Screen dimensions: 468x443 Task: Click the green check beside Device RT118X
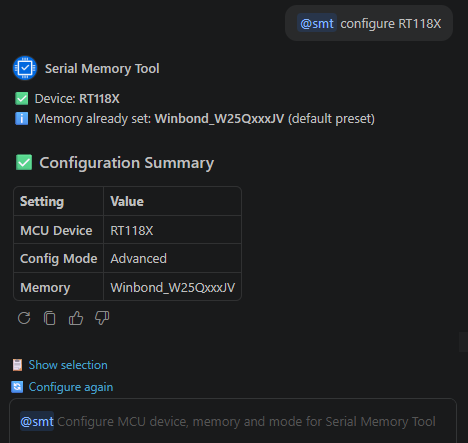[x=22, y=99]
